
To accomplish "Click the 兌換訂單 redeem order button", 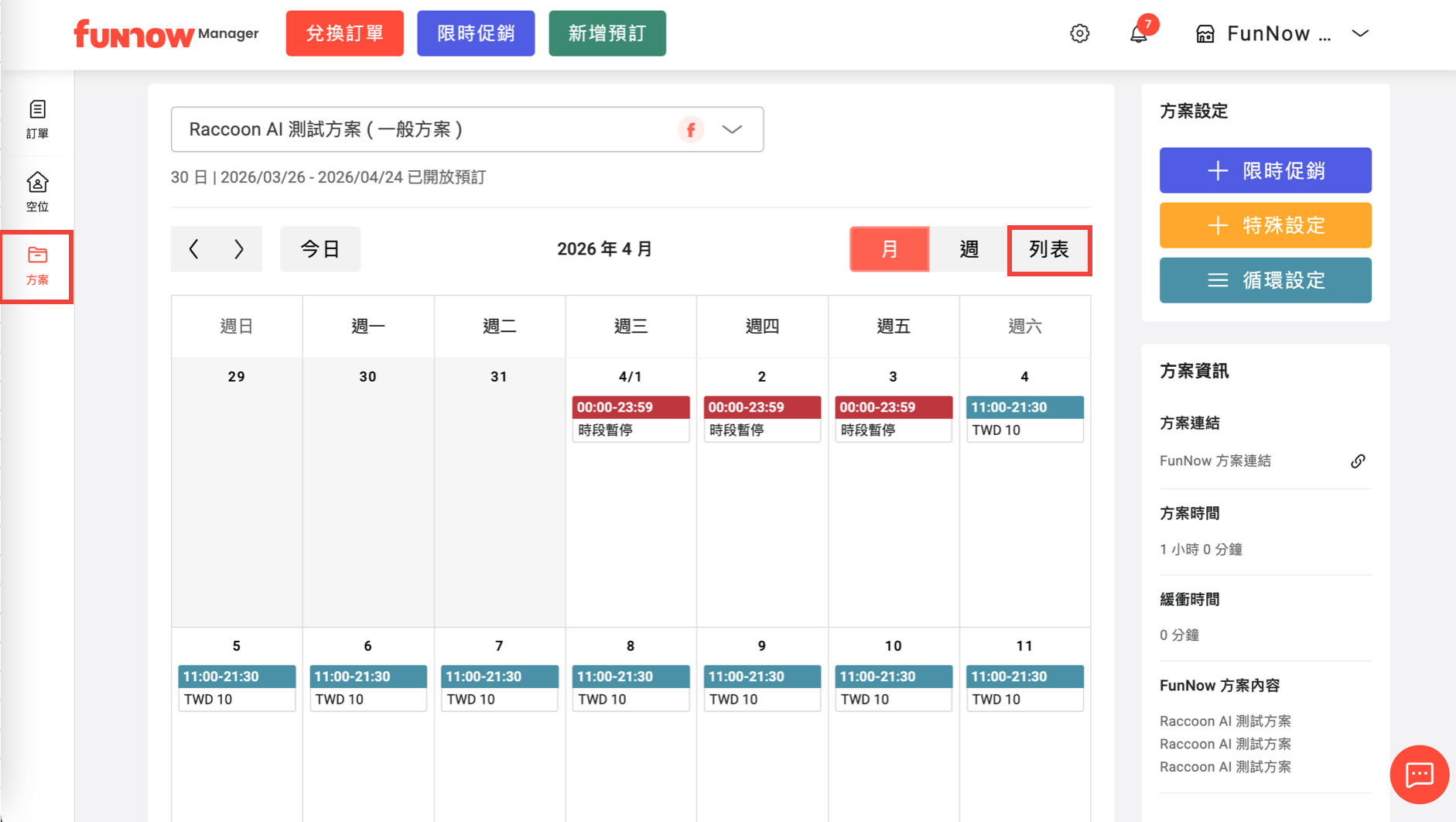I will click(344, 33).
